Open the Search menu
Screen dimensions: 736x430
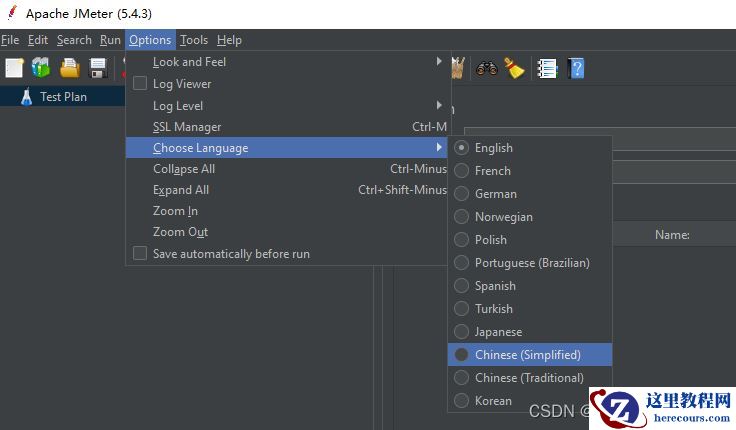click(74, 40)
